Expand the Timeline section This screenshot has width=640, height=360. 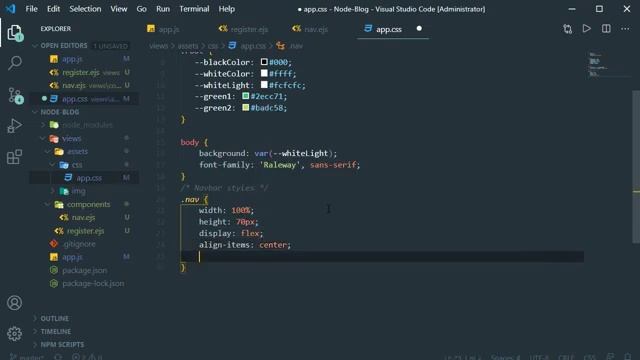tap(56, 331)
